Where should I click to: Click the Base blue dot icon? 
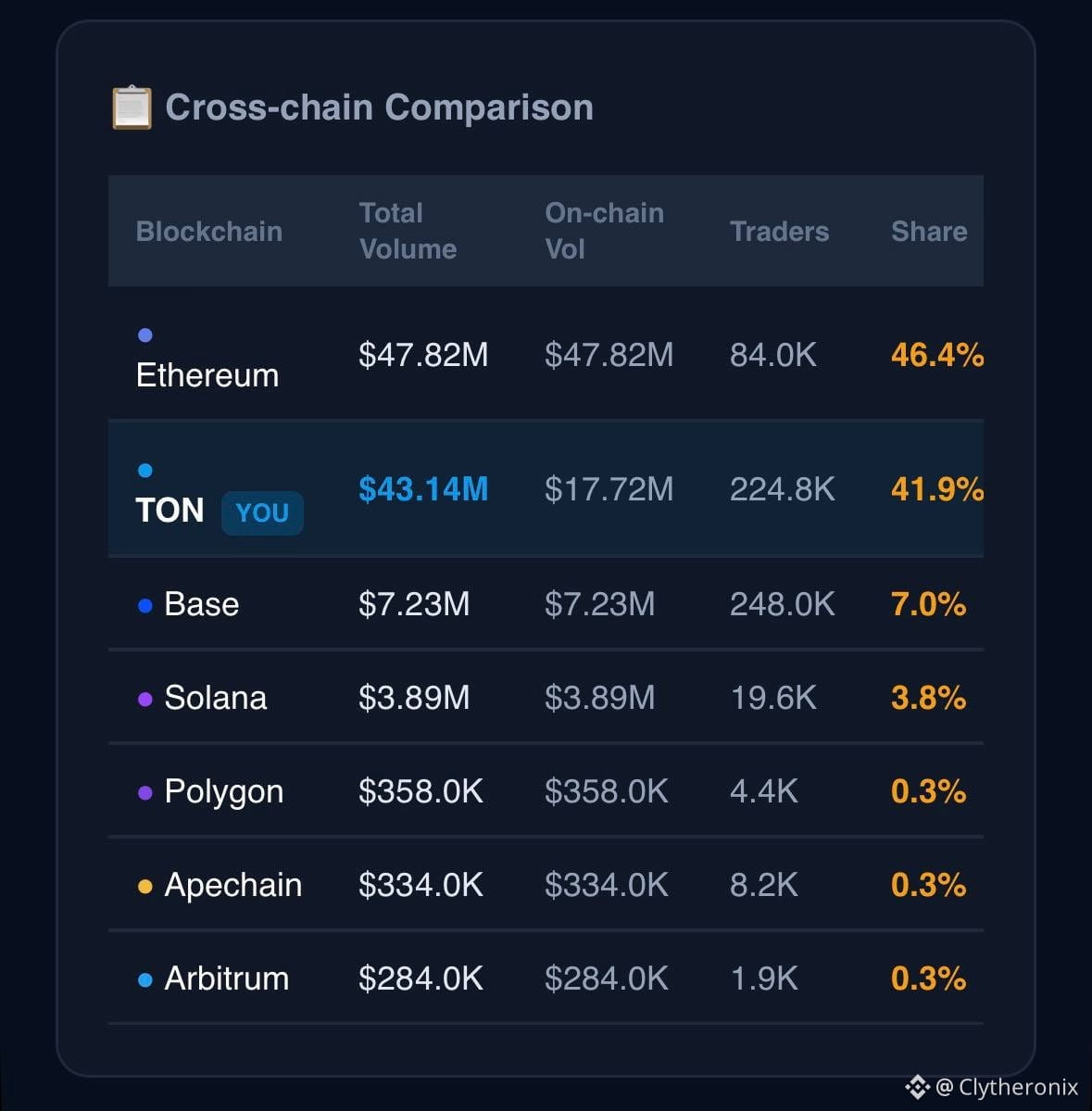(x=145, y=606)
